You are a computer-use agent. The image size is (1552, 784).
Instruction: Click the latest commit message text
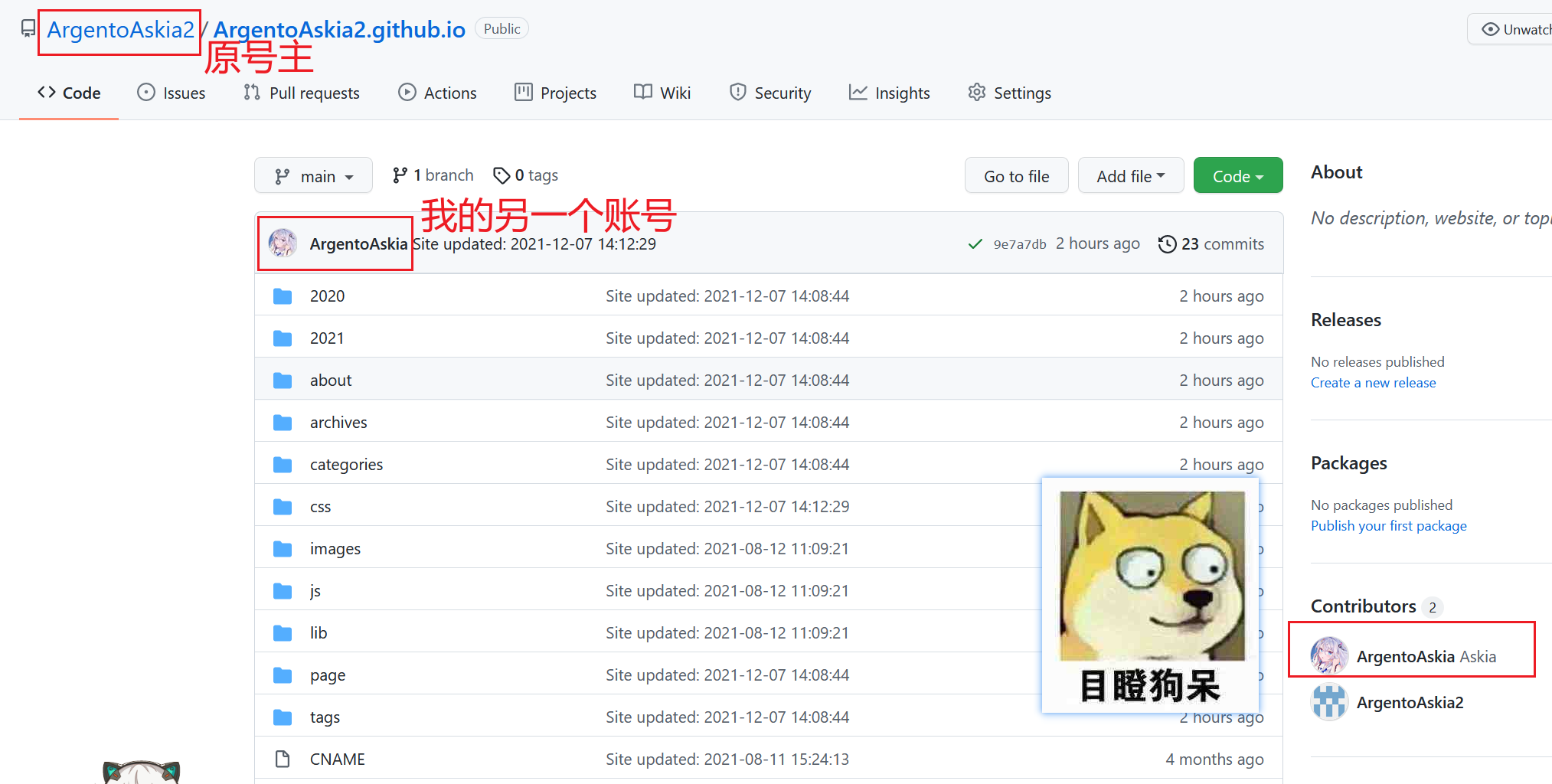[x=534, y=244]
